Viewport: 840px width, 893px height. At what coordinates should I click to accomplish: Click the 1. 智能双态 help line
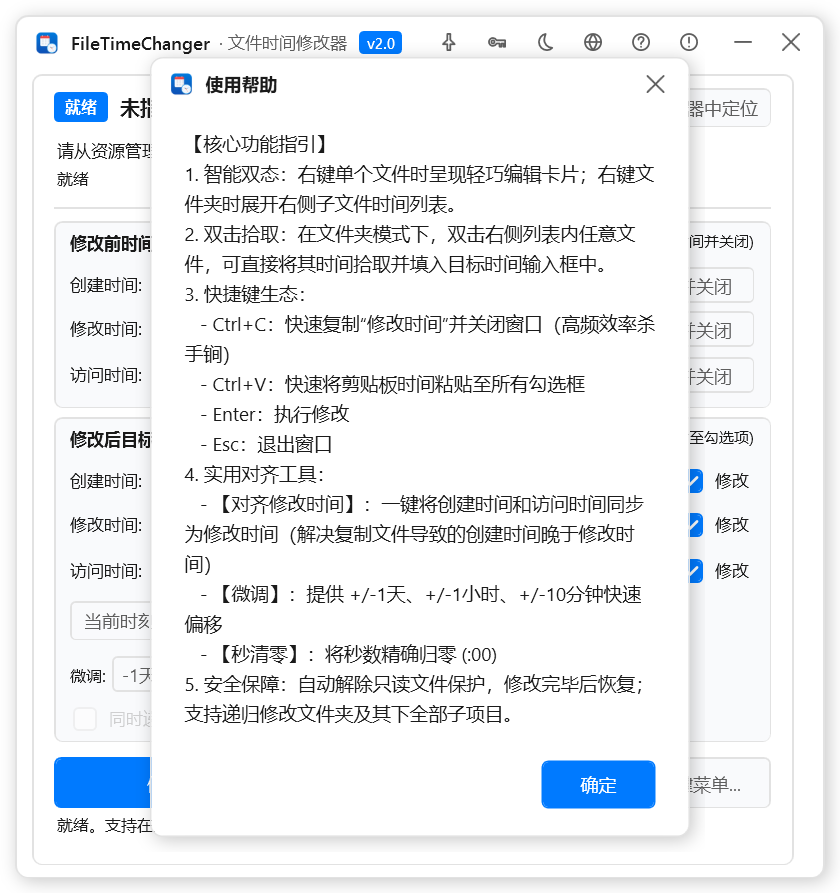click(x=420, y=189)
